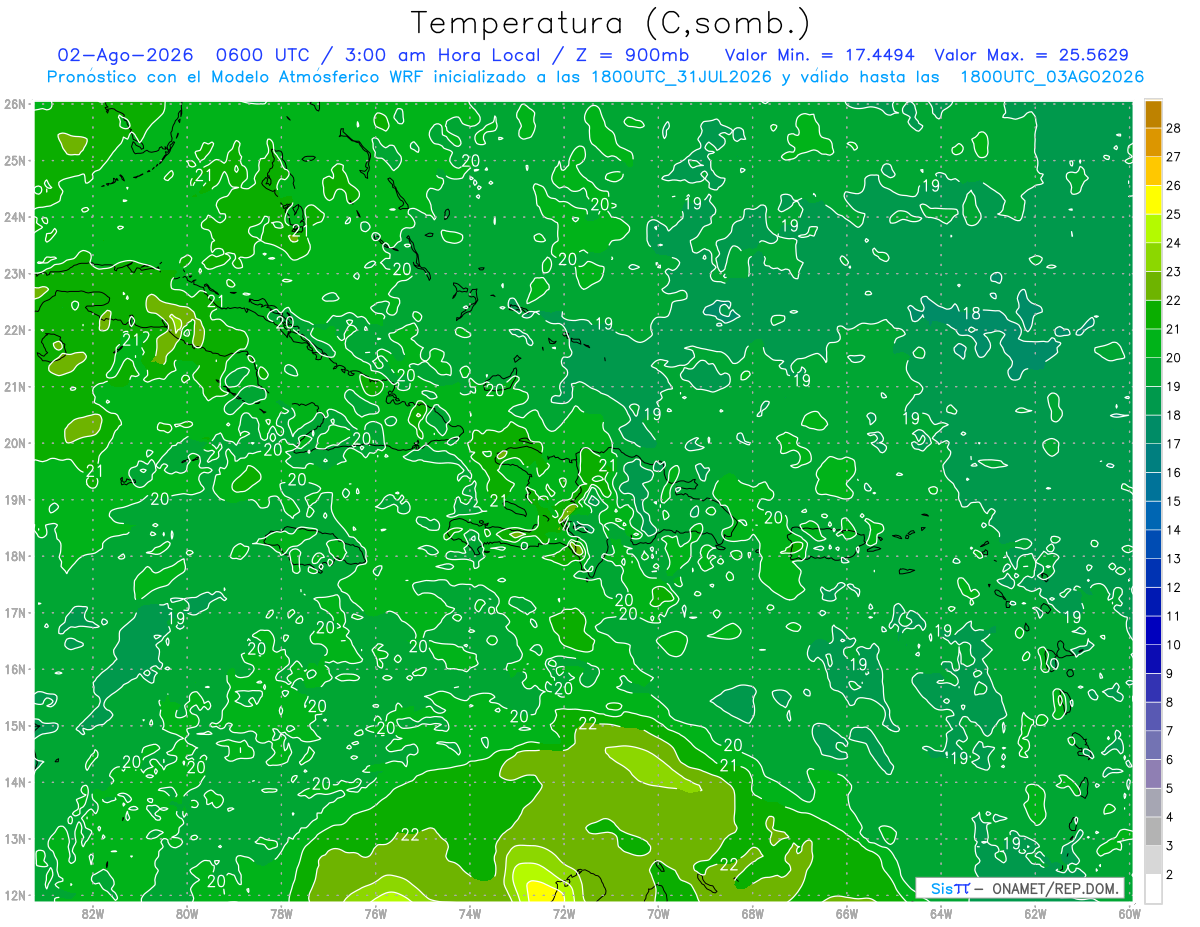Click the title "Temperatura (C,somb.)"

(610, 23)
